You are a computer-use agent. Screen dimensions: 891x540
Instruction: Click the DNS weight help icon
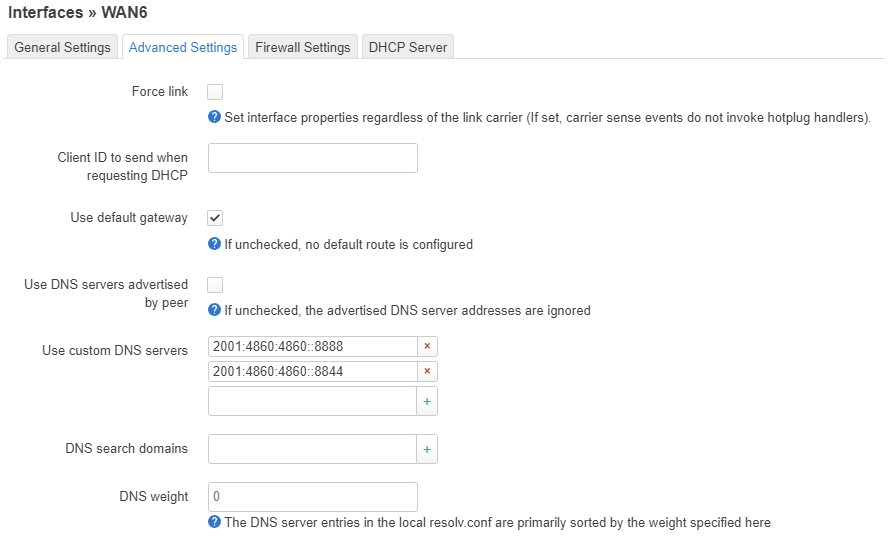tap(214, 522)
